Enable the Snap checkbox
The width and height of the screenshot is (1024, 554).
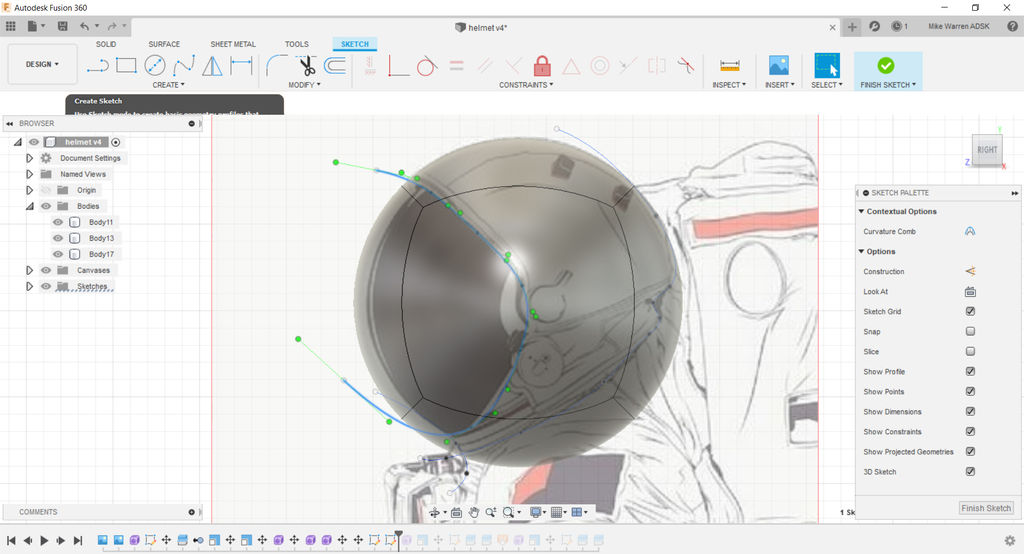click(970, 331)
